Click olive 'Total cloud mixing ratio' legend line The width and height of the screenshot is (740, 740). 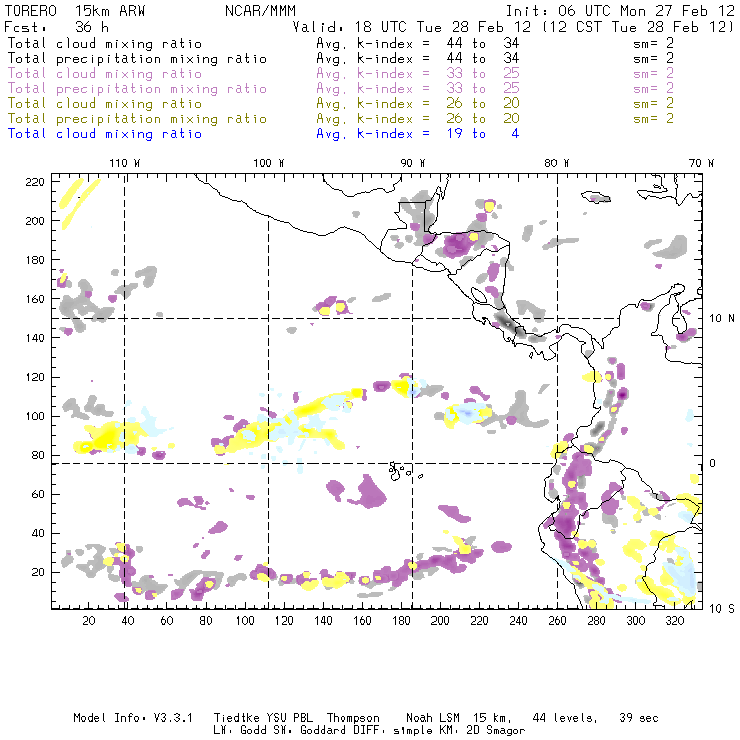[x=105, y=103]
